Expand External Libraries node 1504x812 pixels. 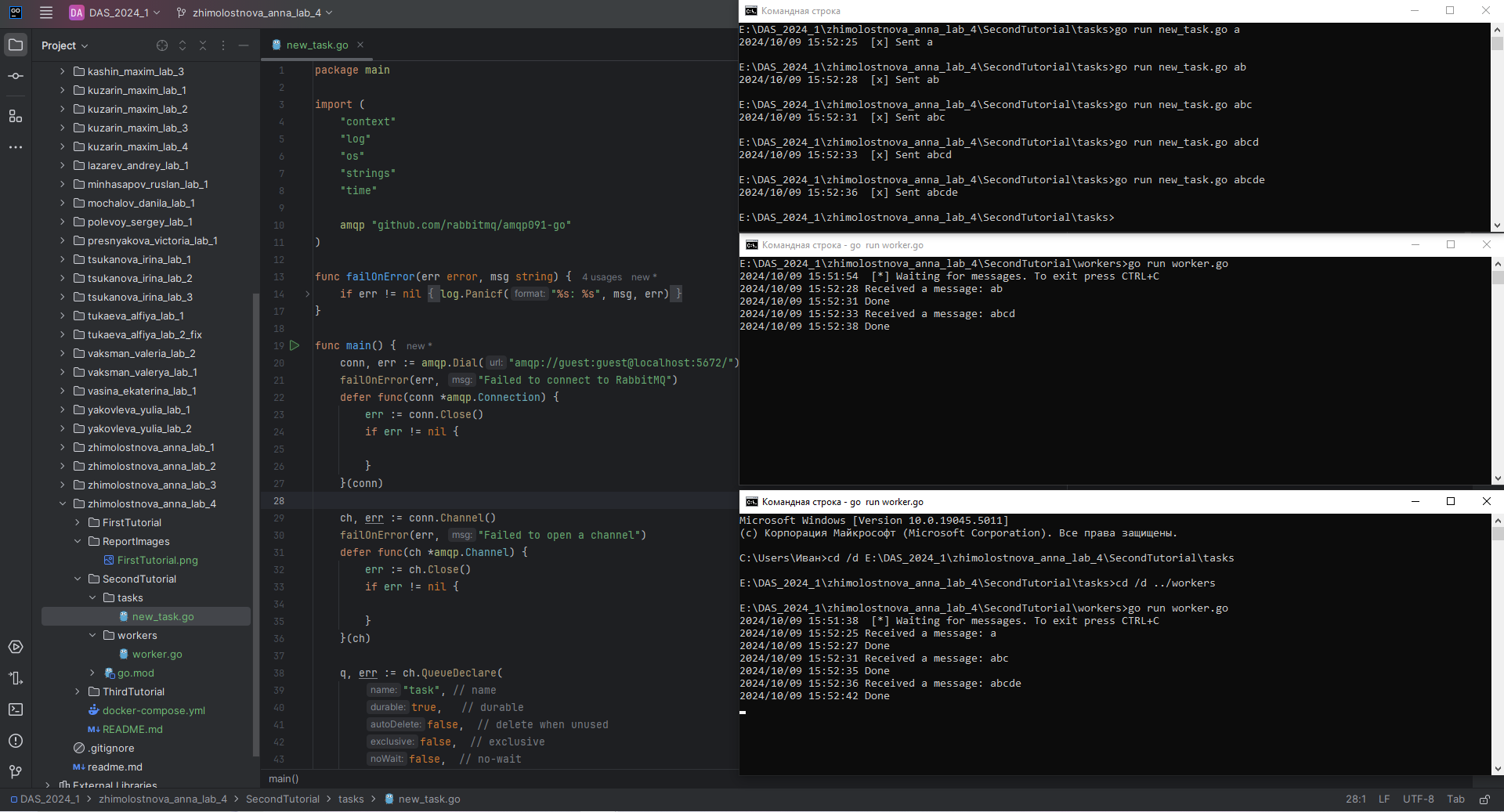coord(48,784)
